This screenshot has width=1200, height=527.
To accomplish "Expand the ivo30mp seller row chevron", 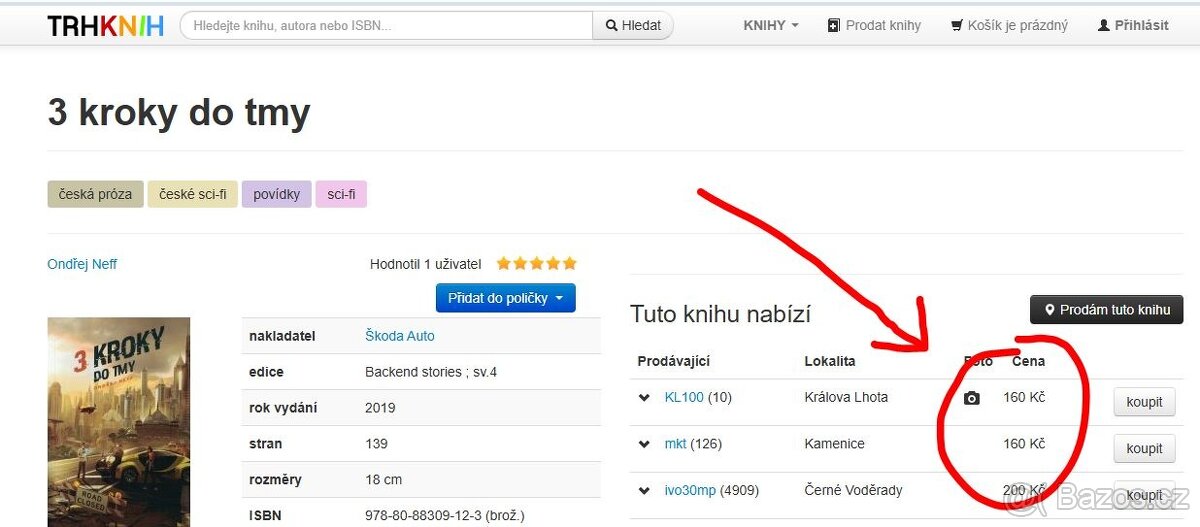I will click(x=645, y=490).
